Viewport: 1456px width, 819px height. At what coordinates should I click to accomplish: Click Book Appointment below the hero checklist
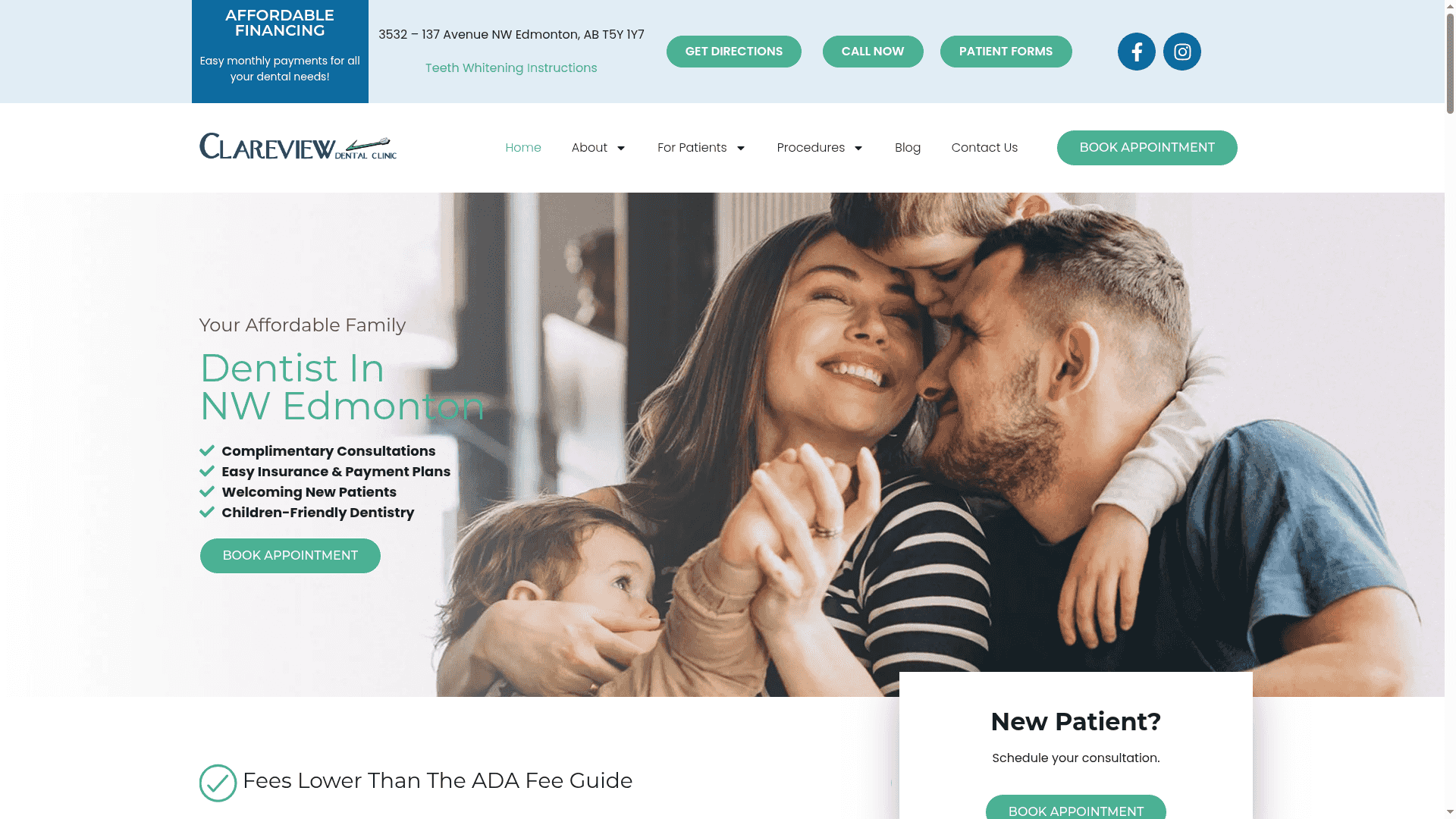point(290,556)
